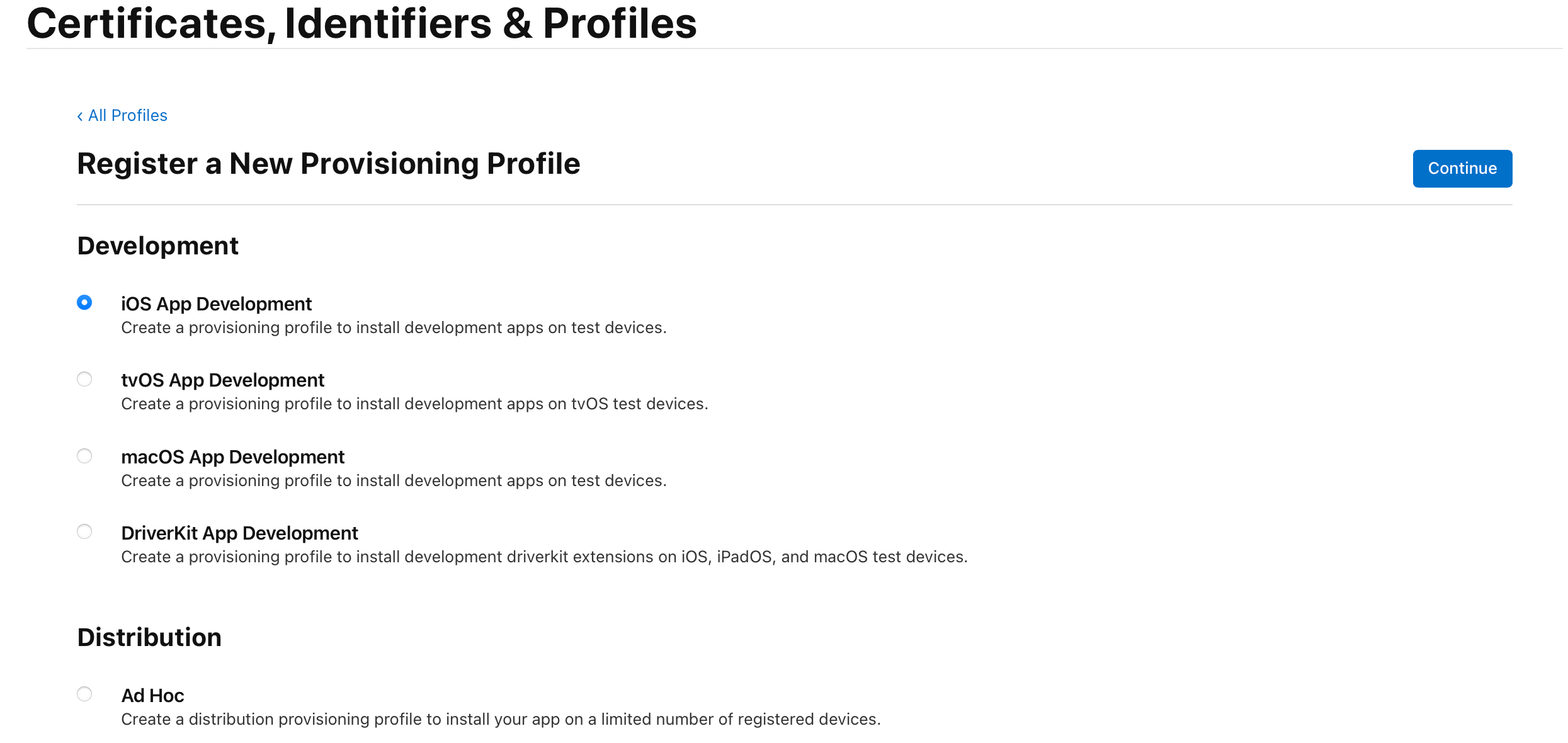Go back to All Profiles

point(127,116)
